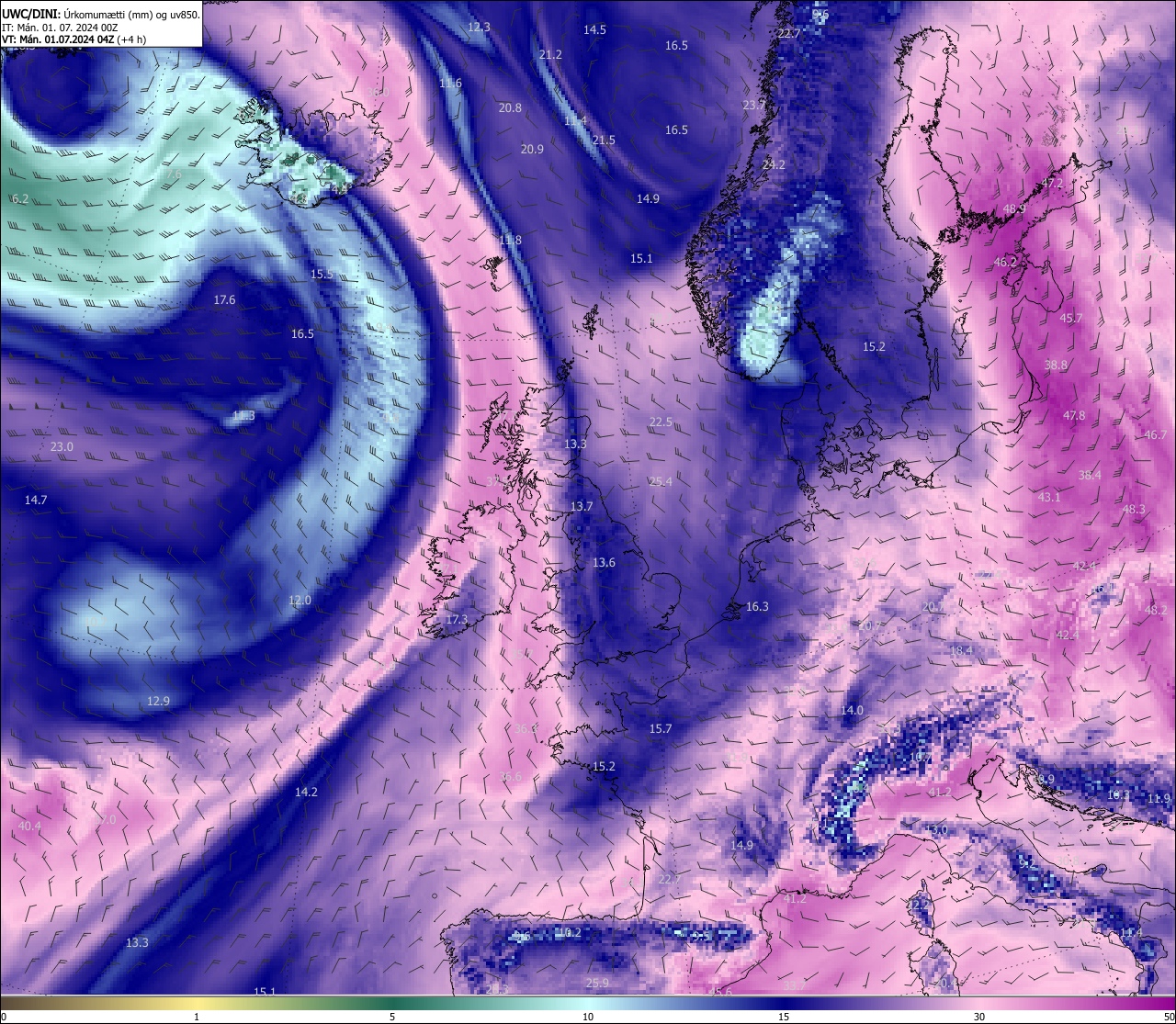This screenshot has height=1024, width=1176.
Task: Click the 24.2 value label
Action: pyautogui.click(x=774, y=165)
